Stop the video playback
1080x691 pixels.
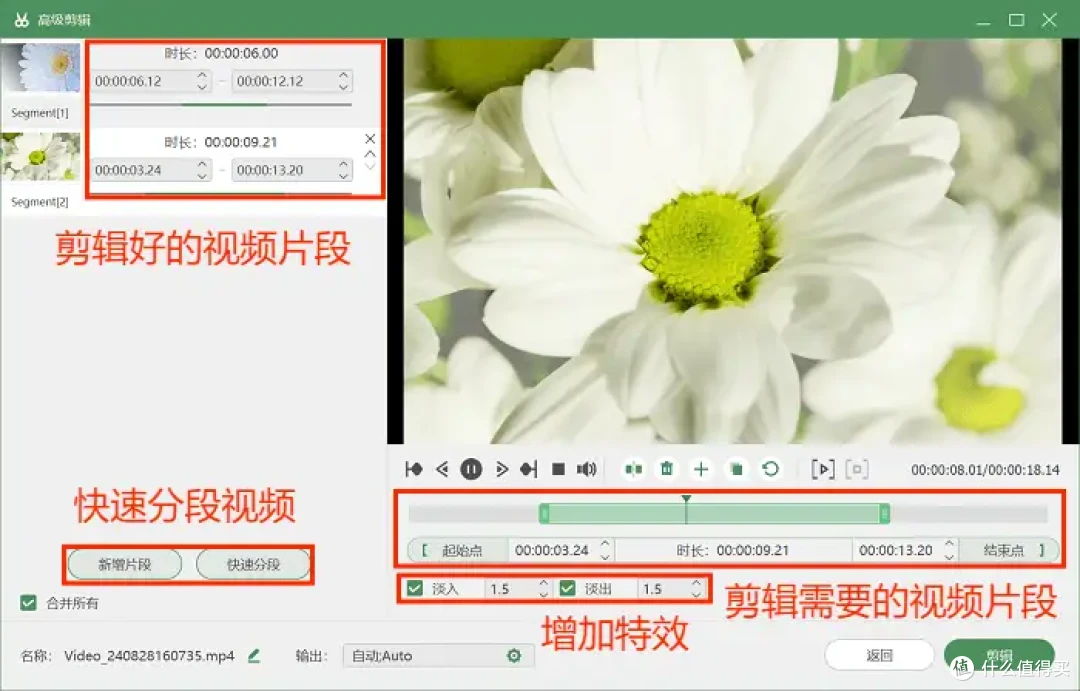559,469
